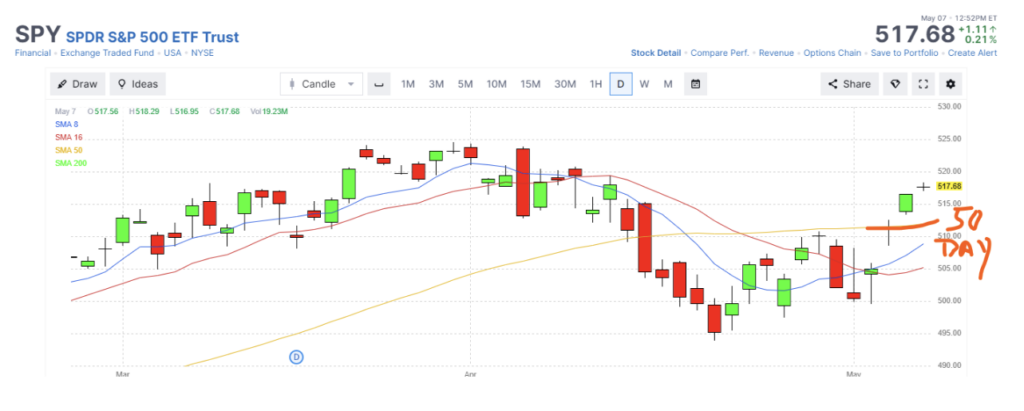Open chart settings gear icon
The height and width of the screenshot is (411, 1024).
[951, 84]
